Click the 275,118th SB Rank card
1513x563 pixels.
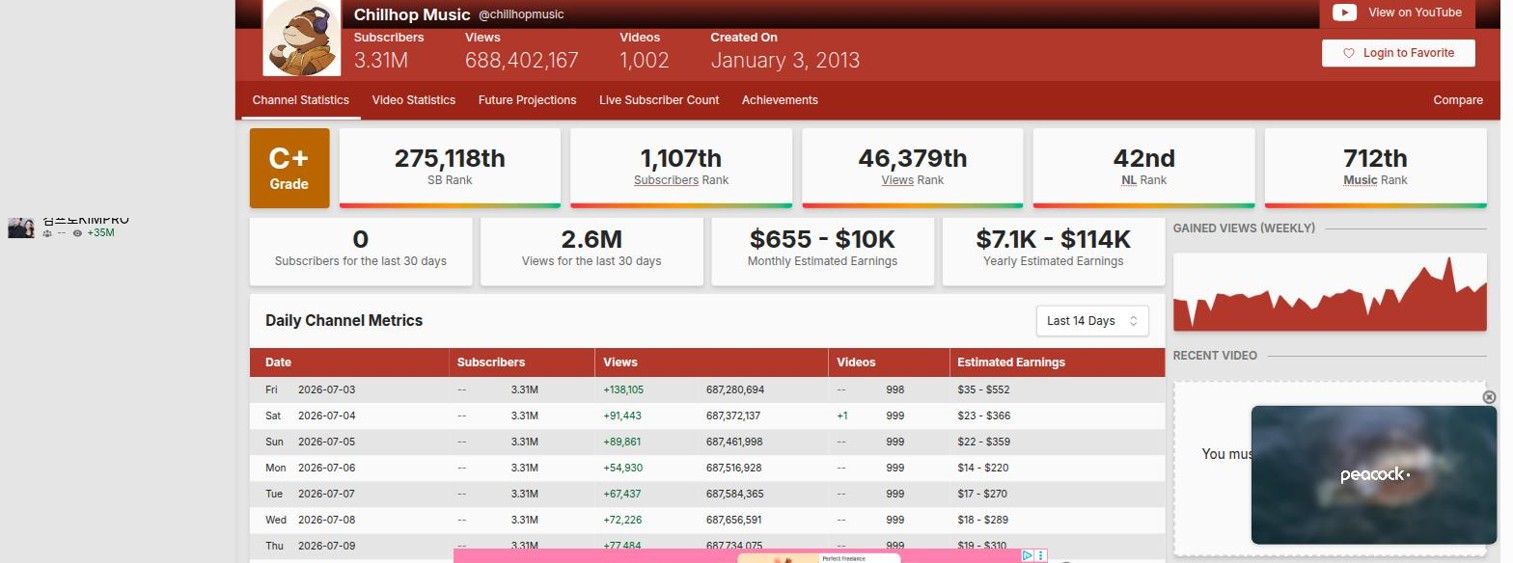click(x=450, y=167)
